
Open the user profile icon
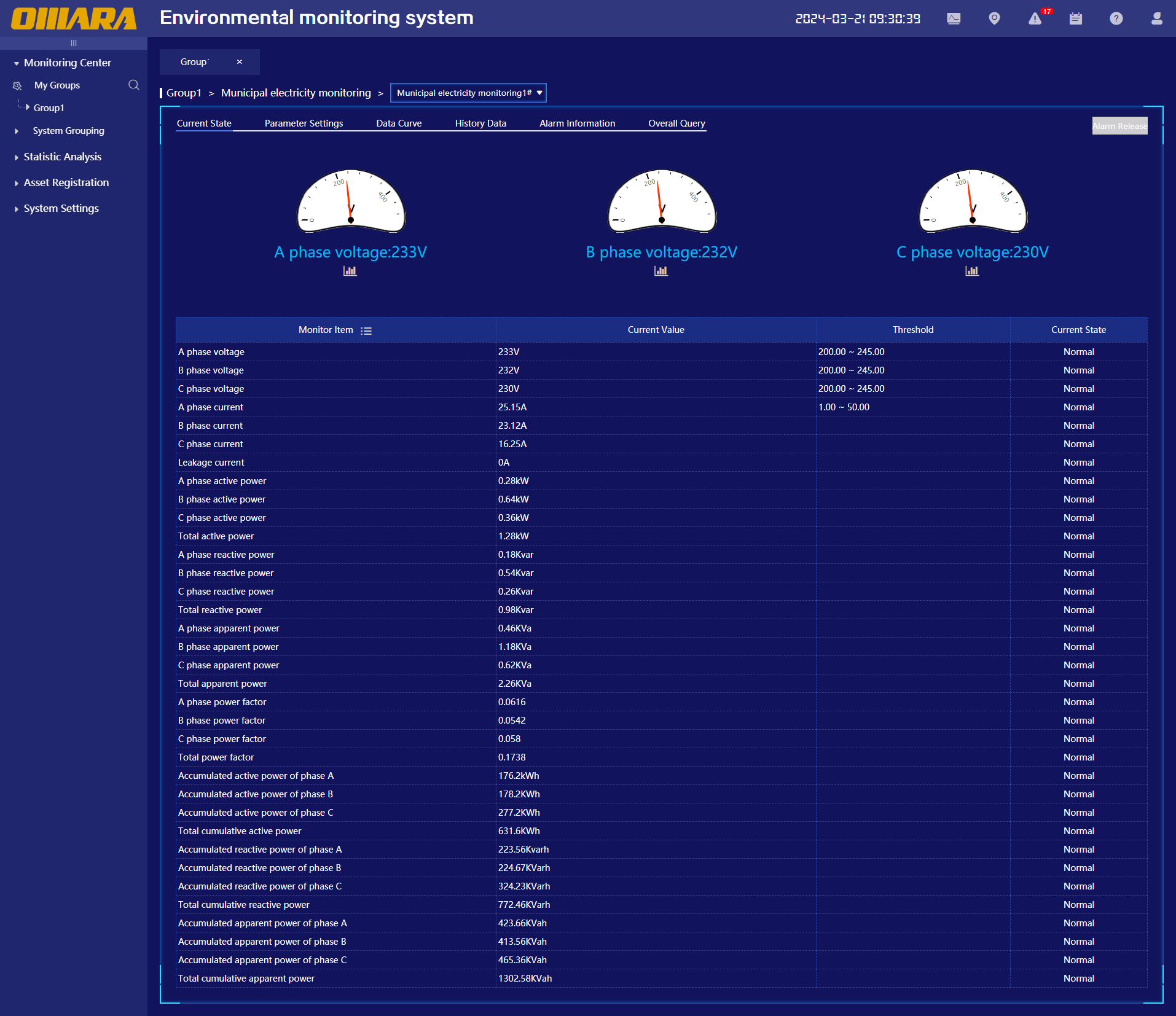1156,19
